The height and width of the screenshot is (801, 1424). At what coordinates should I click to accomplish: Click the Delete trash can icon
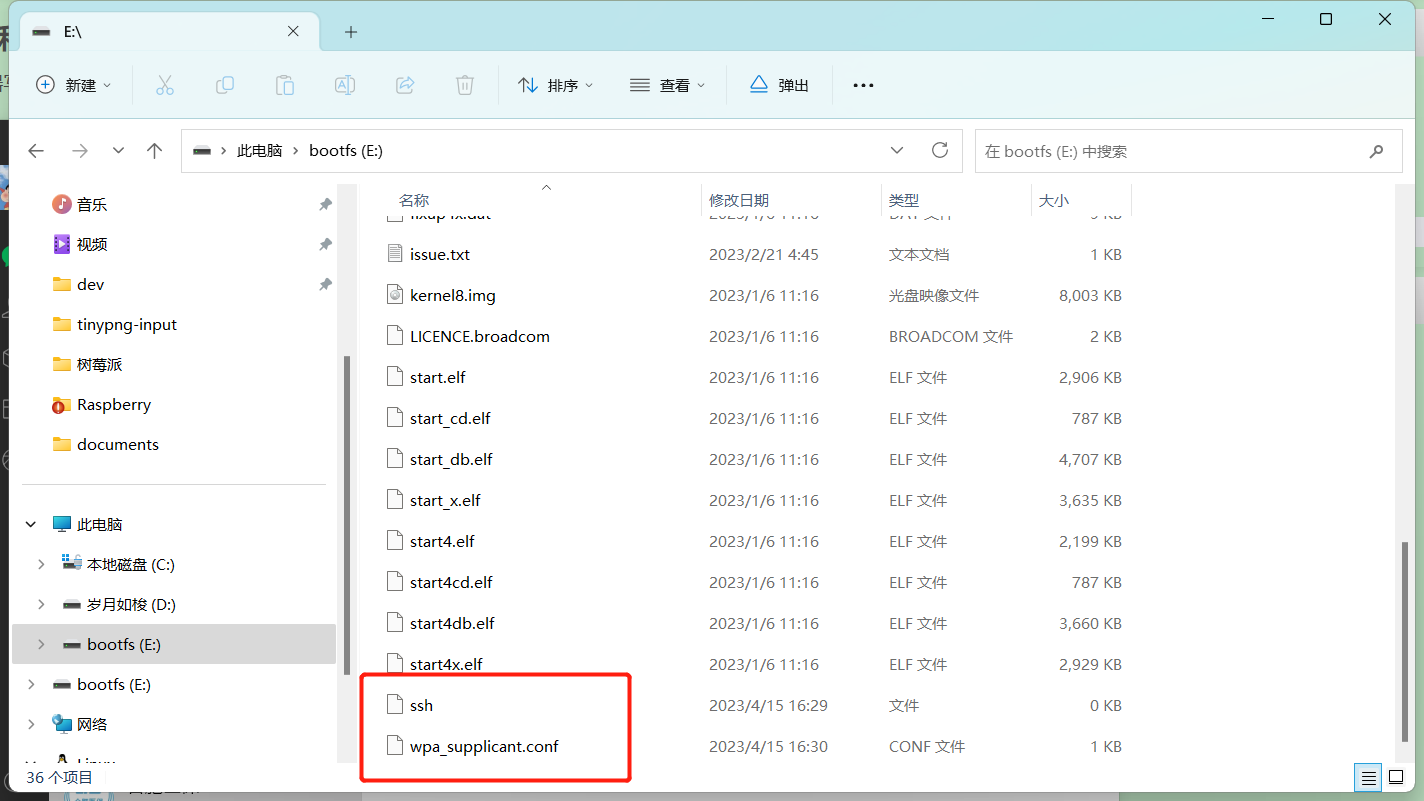(x=465, y=85)
